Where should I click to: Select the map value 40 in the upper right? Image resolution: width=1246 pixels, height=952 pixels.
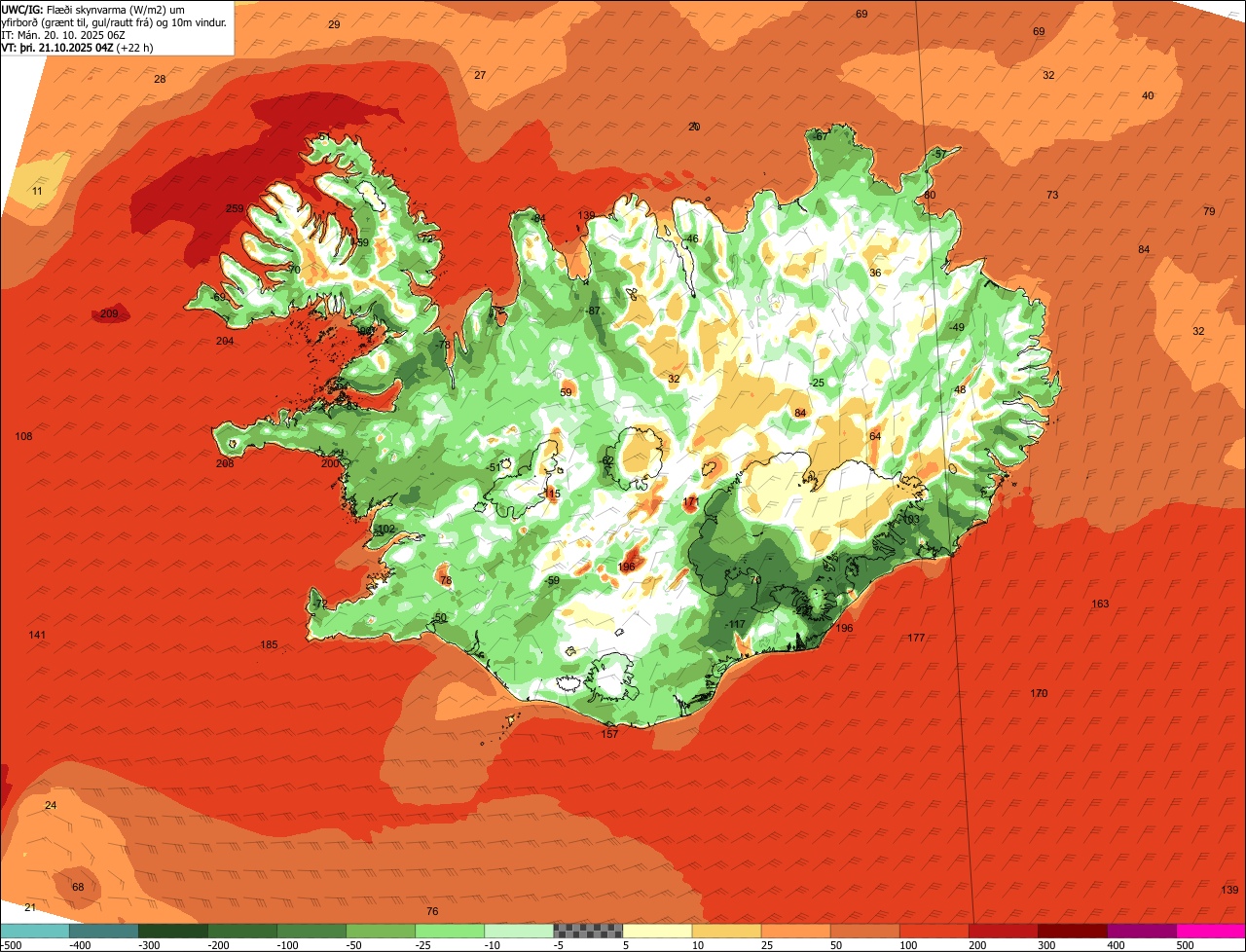pos(1148,95)
